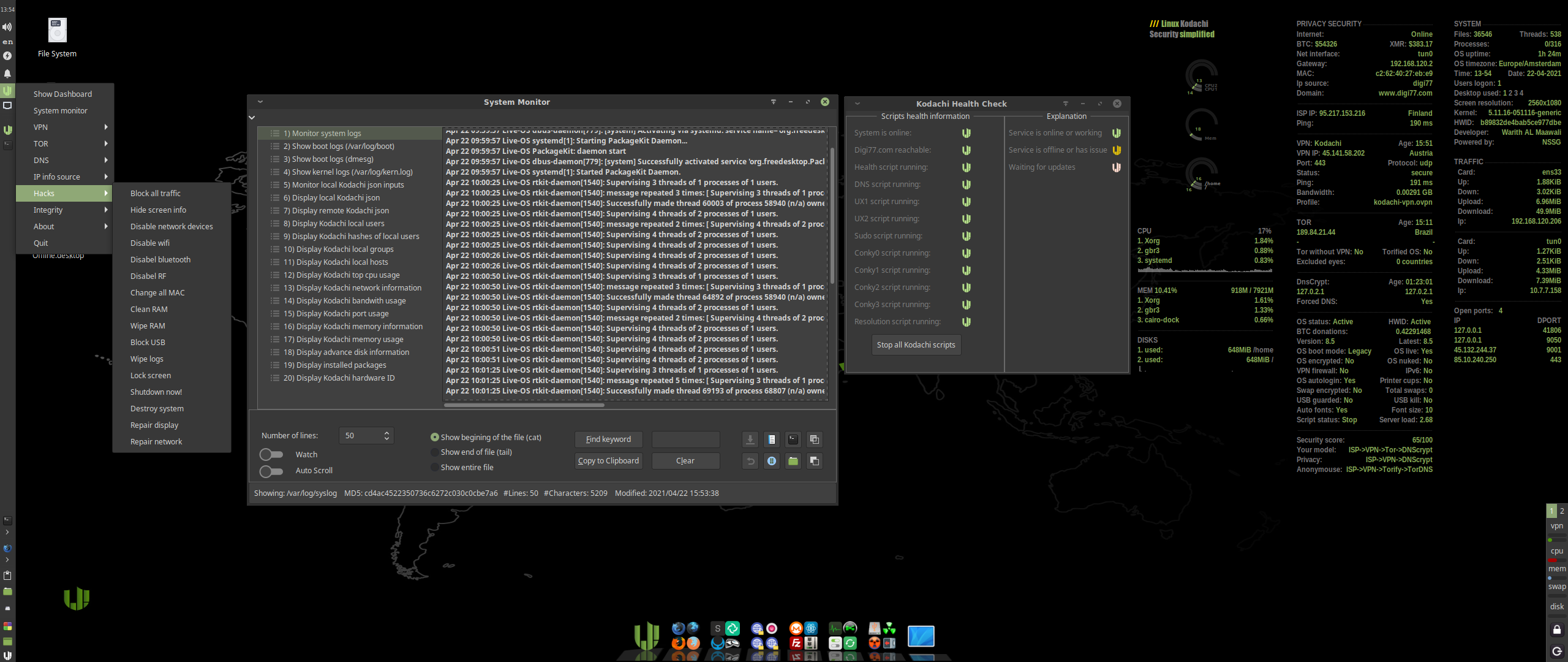Click the green refresh sync dock icon

tap(850, 643)
